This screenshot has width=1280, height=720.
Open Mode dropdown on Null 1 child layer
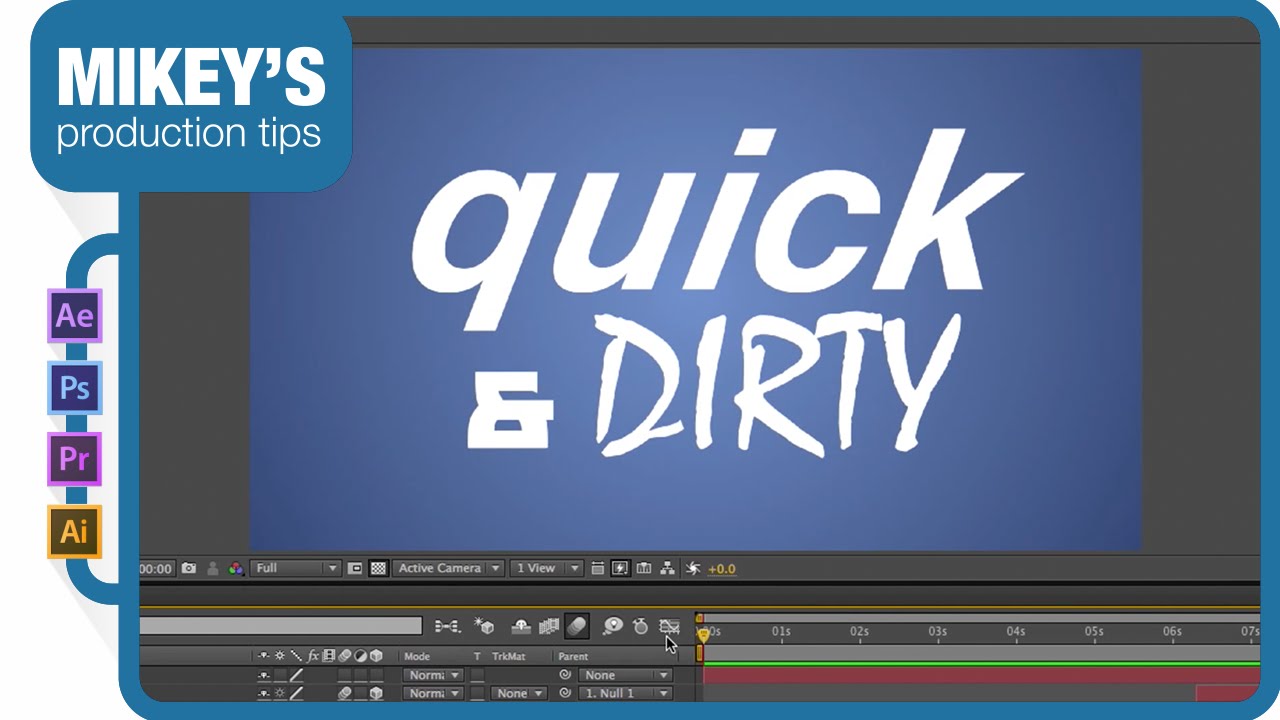[x=434, y=693]
